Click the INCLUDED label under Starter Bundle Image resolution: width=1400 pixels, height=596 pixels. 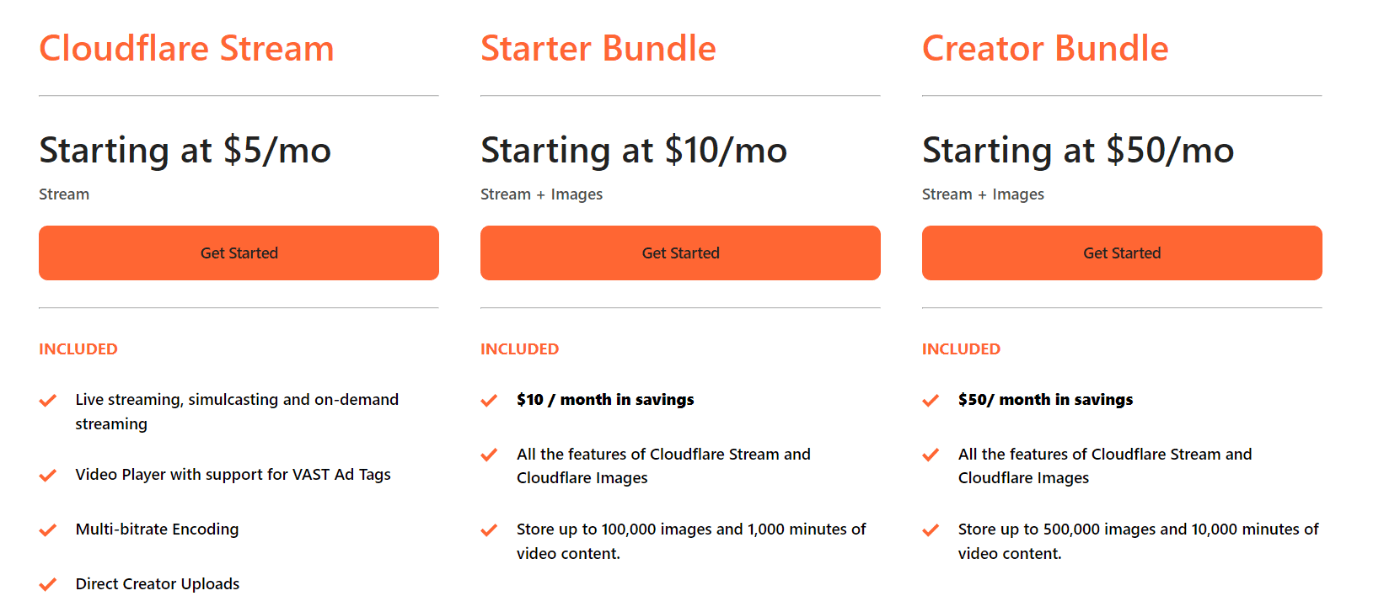point(520,349)
